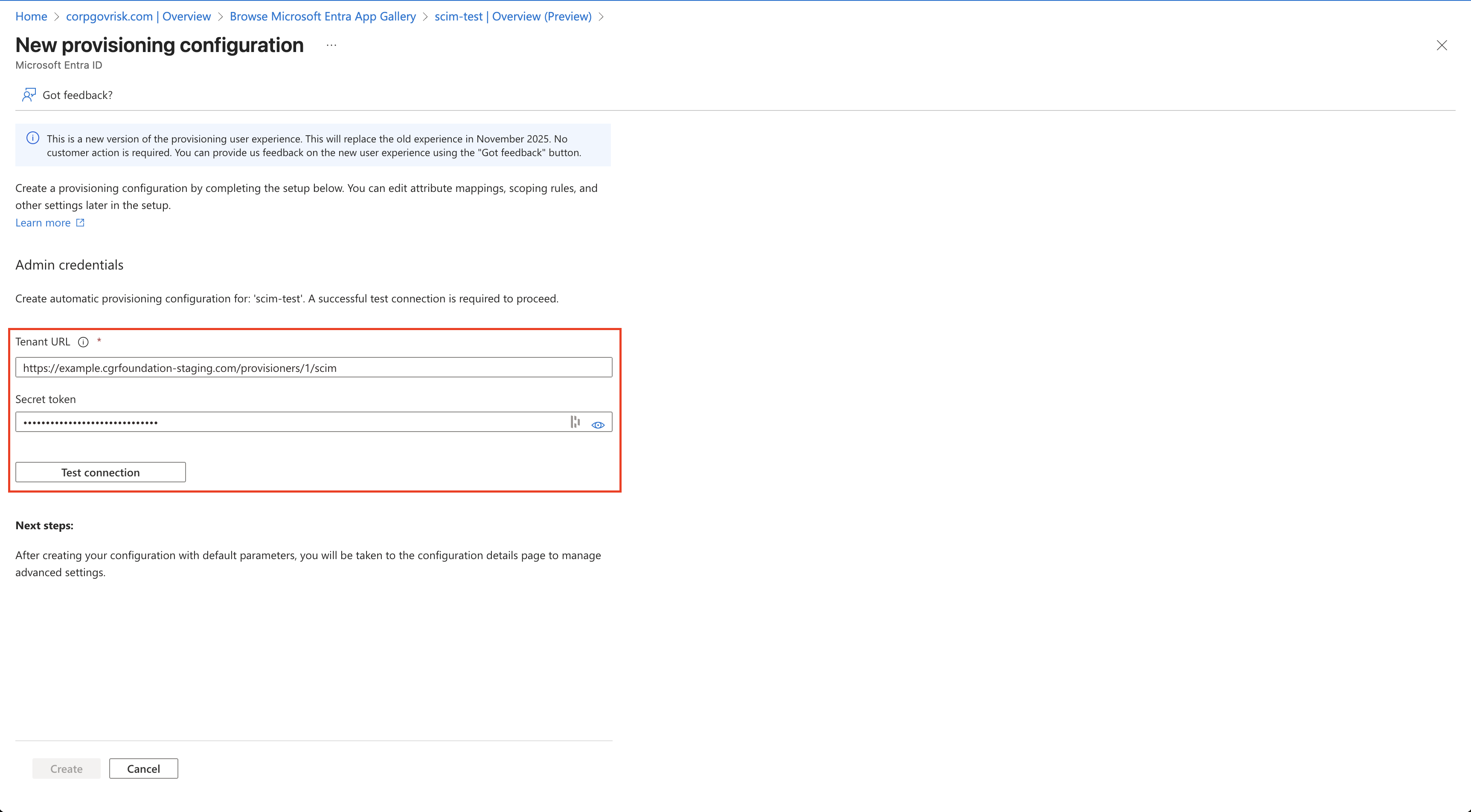Click inside the Secret token field
Screen dimensions: 1471x812
285,423
